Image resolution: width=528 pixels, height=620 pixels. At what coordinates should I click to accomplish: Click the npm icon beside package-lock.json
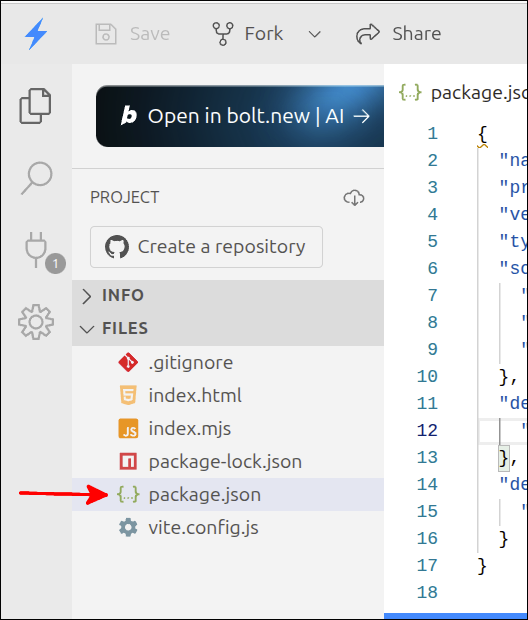coord(128,461)
